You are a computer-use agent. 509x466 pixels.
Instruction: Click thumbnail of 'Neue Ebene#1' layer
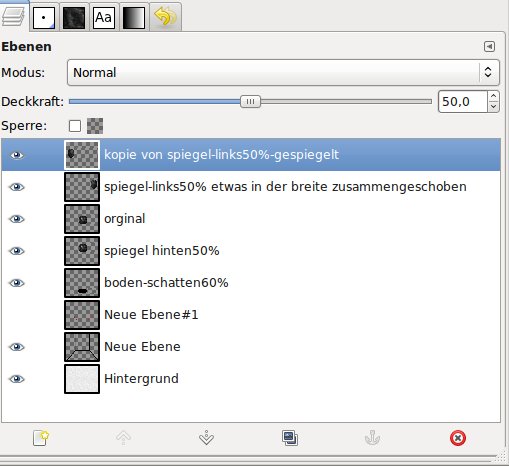click(82, 315)
